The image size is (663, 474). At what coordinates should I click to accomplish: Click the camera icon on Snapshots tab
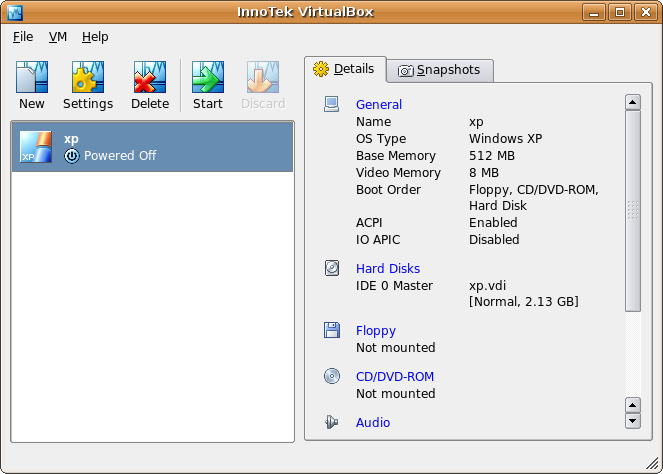click(x=405, y=70)
